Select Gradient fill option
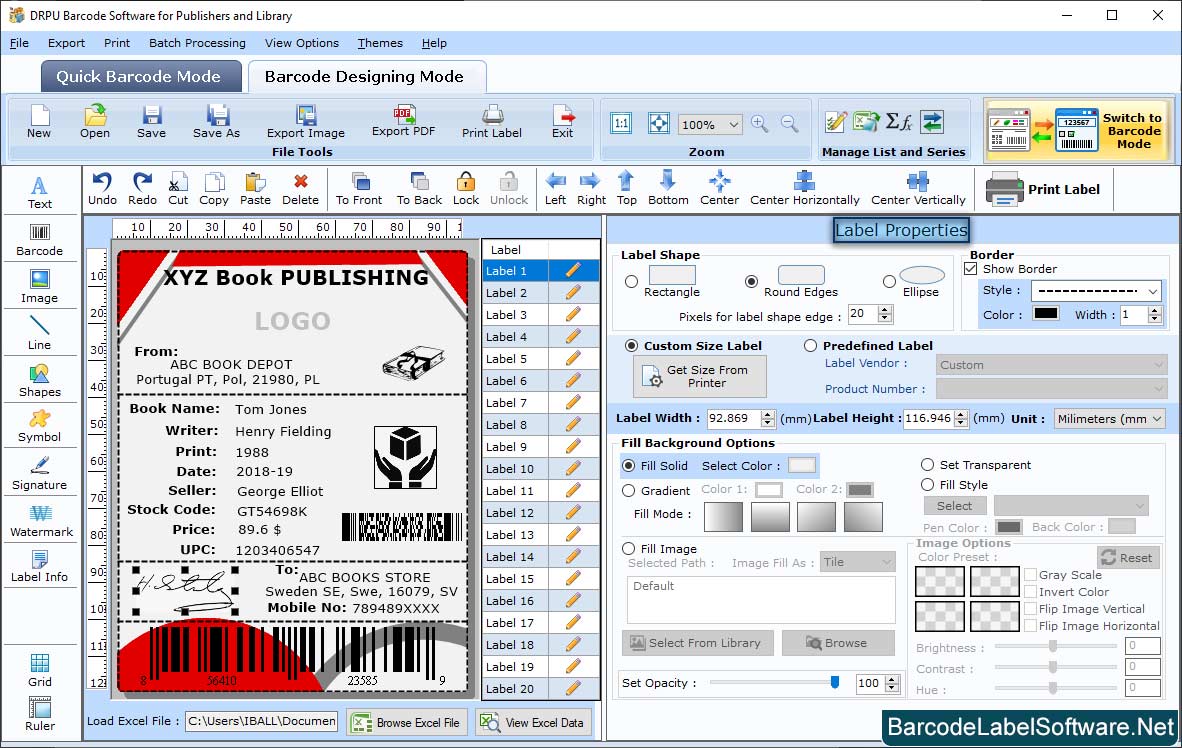This screenshot has width=1182, height=748. [629, 490]
